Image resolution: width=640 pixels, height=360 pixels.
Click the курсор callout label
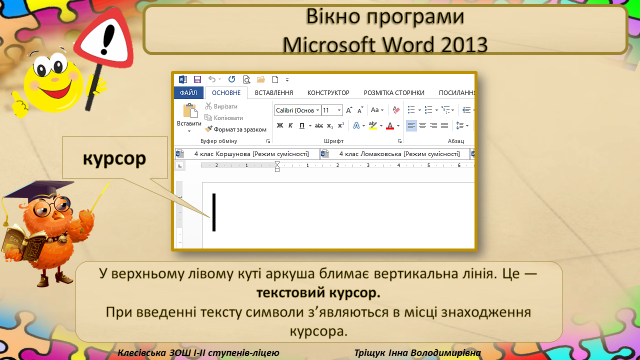[115, 158]
